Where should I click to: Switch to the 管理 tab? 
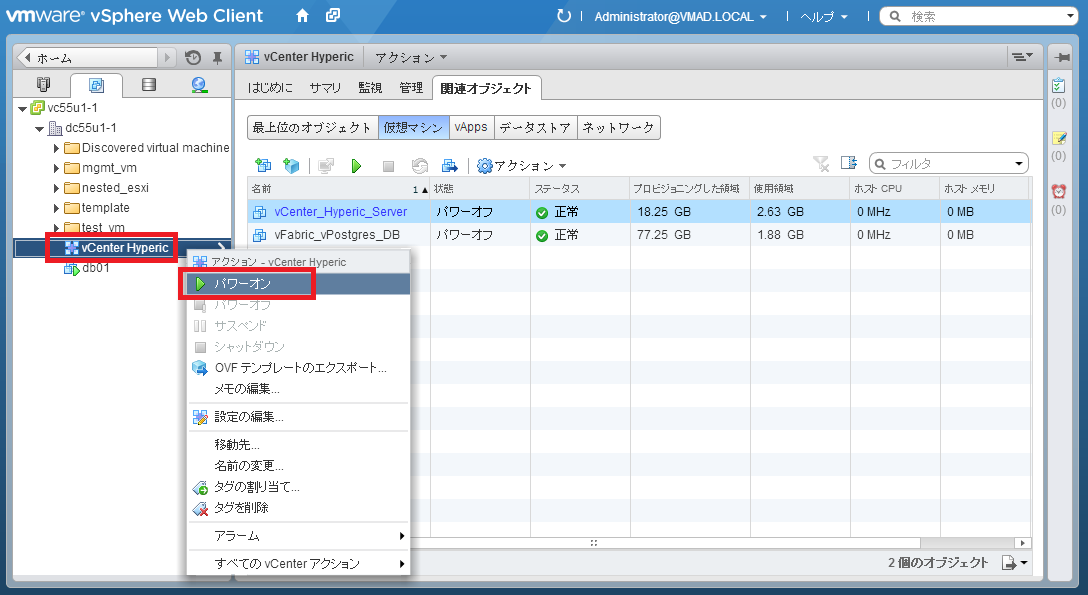click(x=411, y=88)
